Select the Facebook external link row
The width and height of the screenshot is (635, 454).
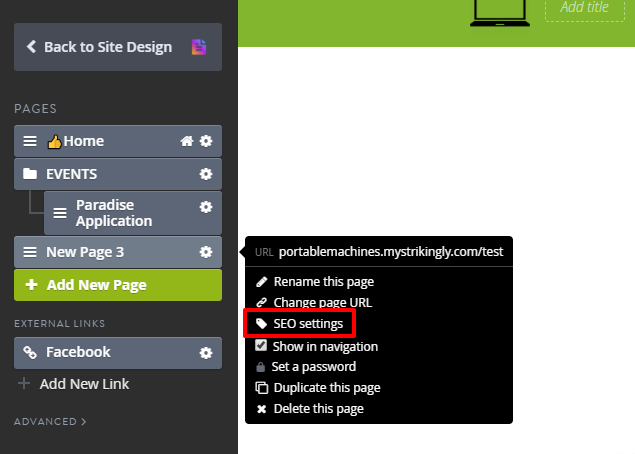coord(118,353)
